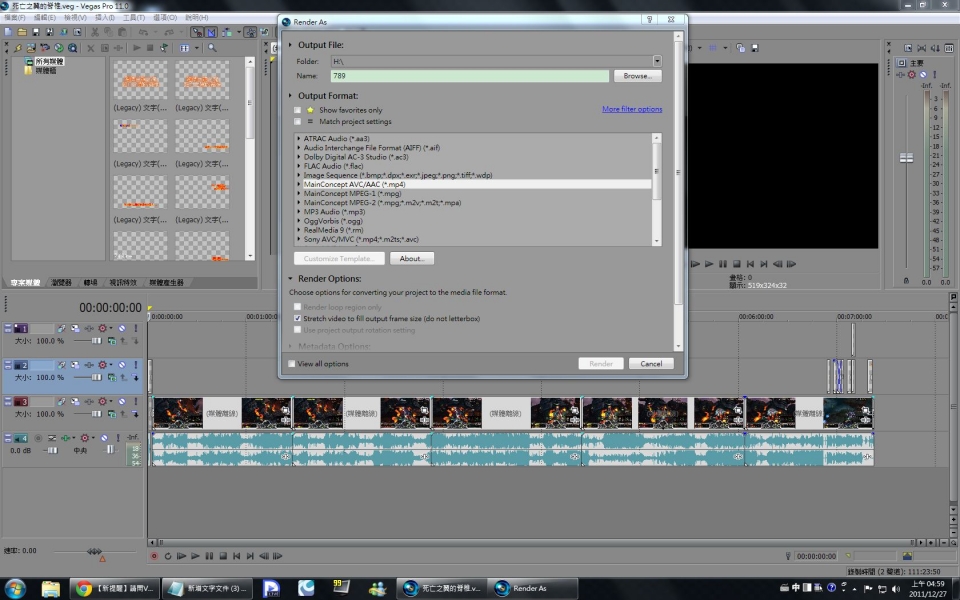Expand the MainConcept AVC/AAC format entry

299,184
